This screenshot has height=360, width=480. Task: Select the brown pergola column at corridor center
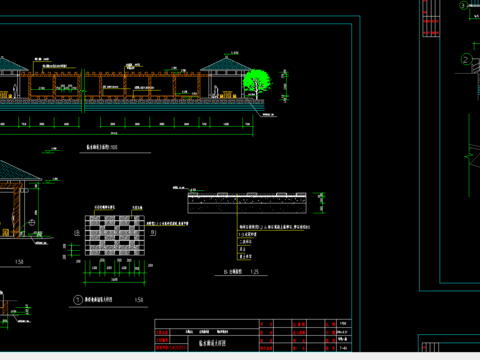(x=125, y=87)
